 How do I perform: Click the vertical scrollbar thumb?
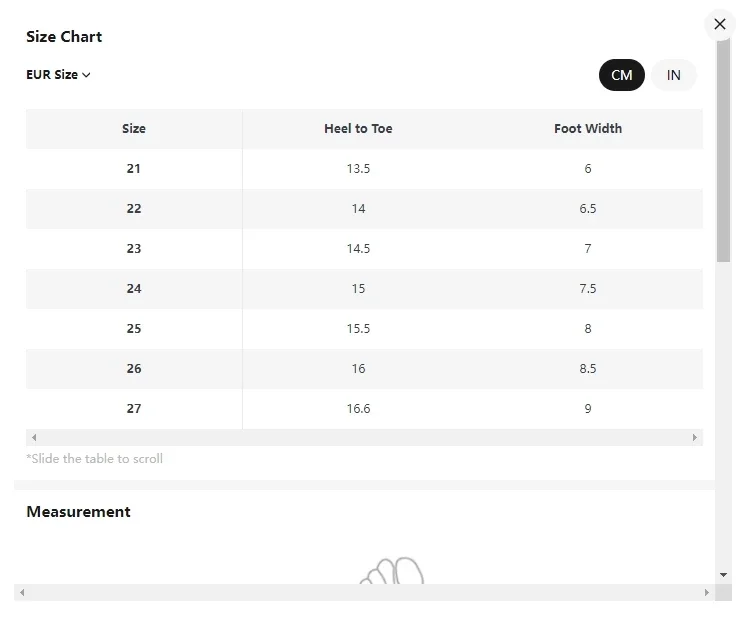723,151
